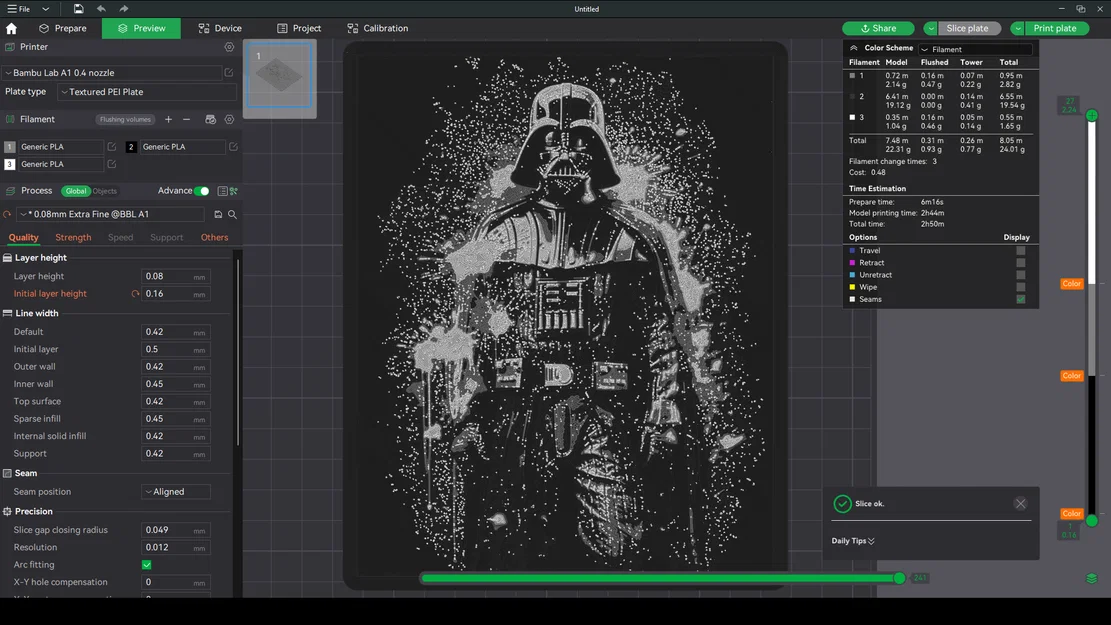Image resolution: width=1111 pixels, height=625 pixels.
Task: Click the Home icon in the toolbar
Action: pyautogui.click(x=12, y=28)
